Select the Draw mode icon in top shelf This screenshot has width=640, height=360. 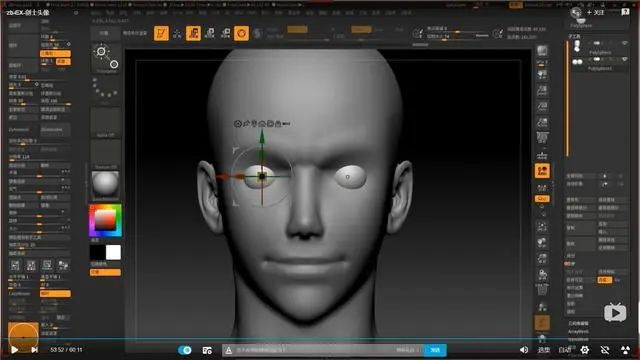[177, 33]
